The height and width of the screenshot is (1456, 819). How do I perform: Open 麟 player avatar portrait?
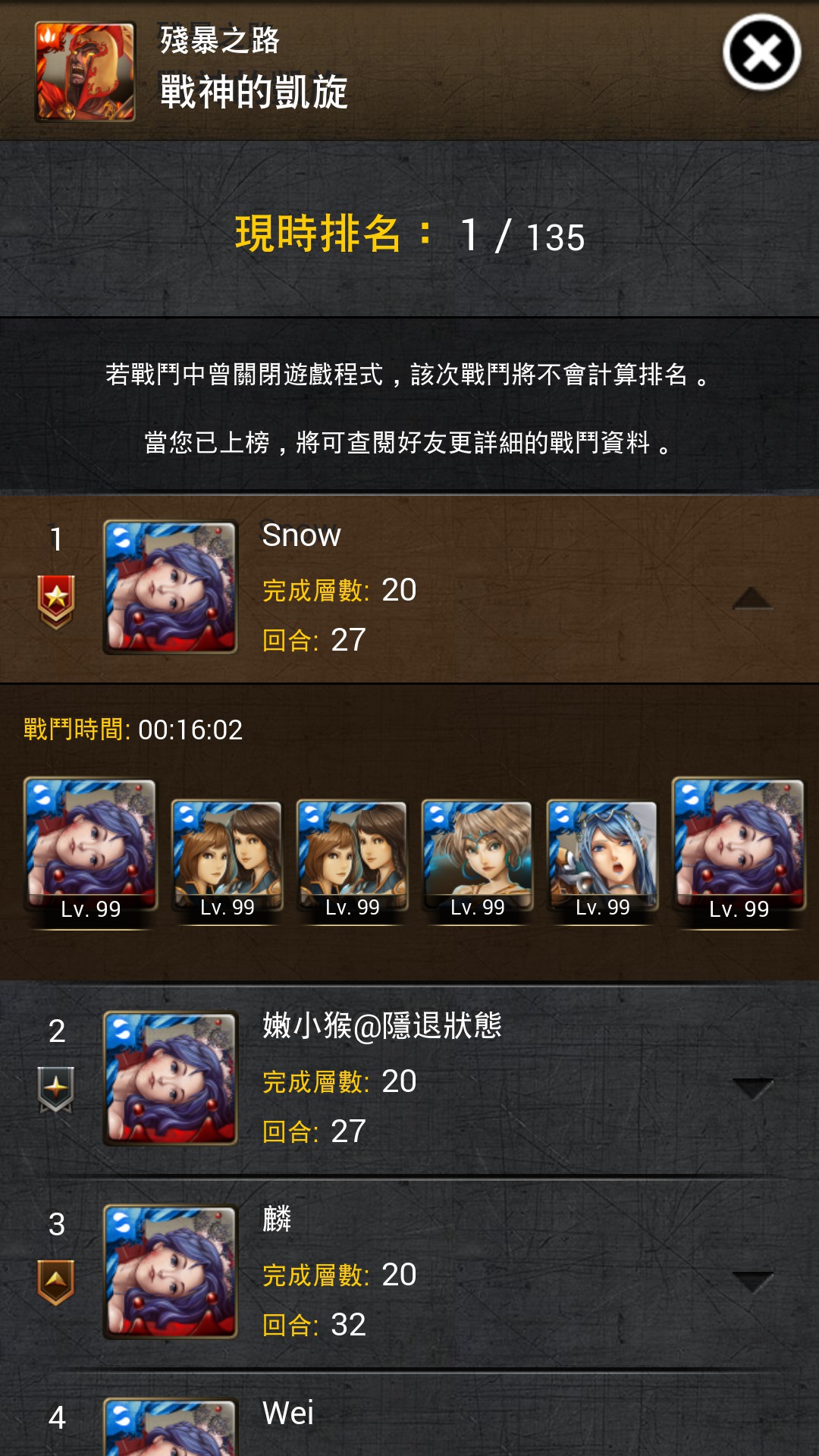tap(171, 1272)
